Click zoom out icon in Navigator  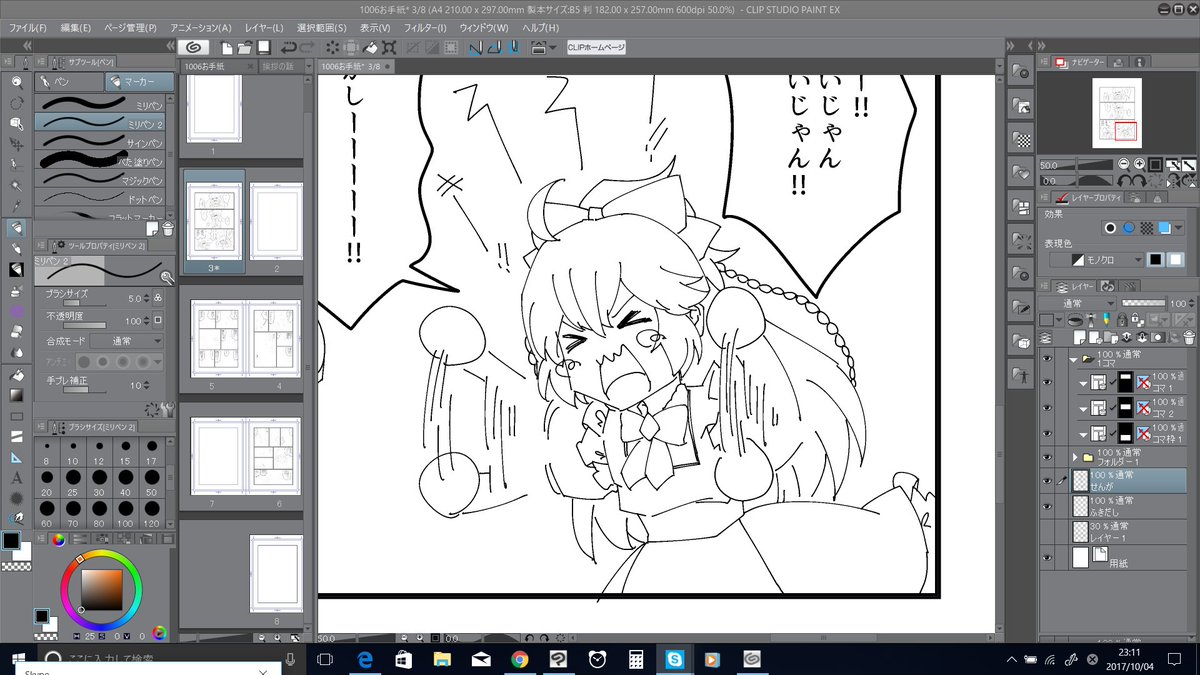pos(1126,164)
